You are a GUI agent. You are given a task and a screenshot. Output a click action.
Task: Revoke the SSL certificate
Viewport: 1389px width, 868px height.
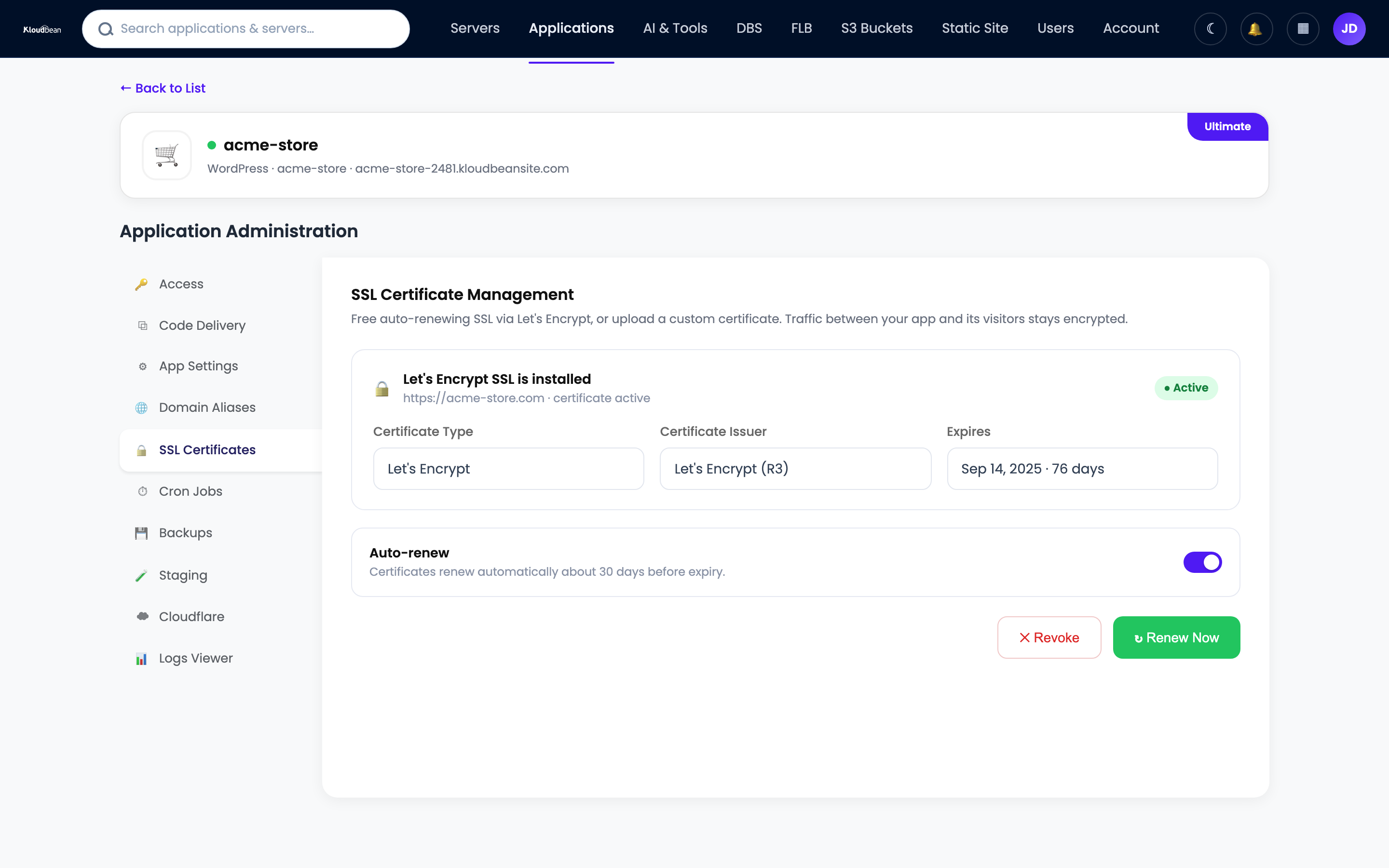click(1049, 637)
